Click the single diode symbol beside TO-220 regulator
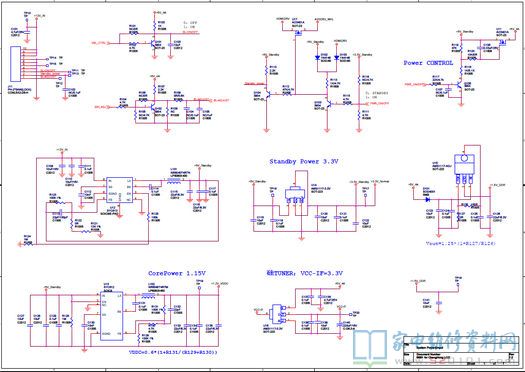This screenshot has height=372, width=525. coord(428,200)
